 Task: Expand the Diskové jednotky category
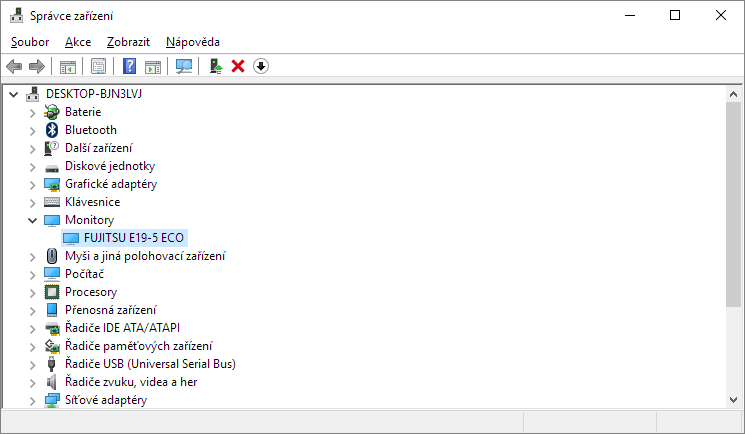point(32,167)
